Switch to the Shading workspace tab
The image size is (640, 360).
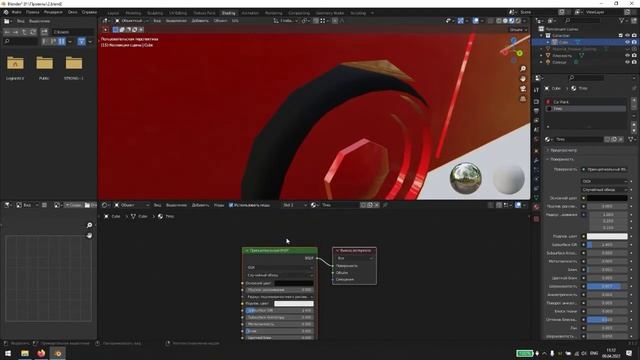[229, 13]
